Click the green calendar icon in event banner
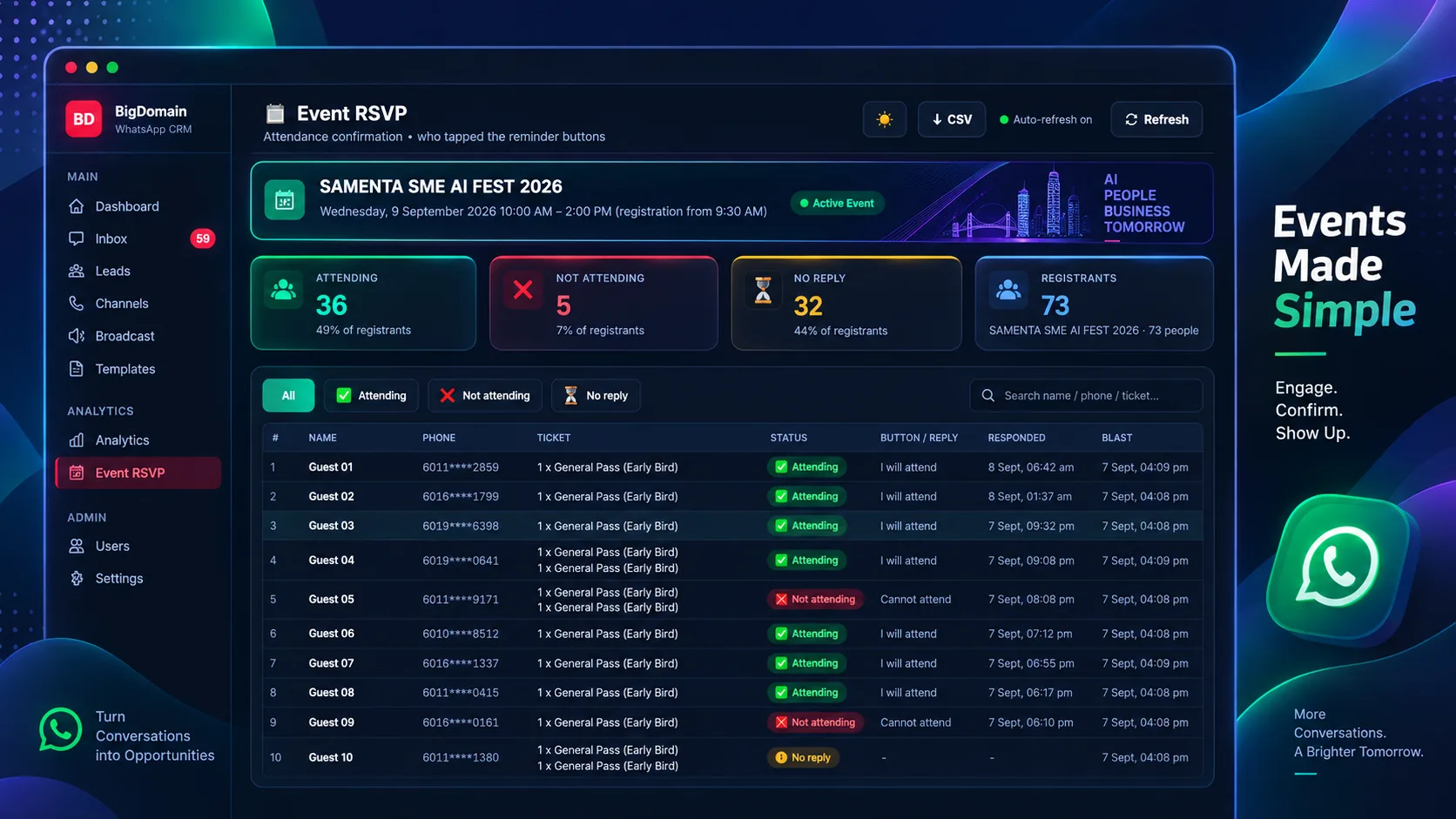 pyautogui.click(x=285, y=200)
